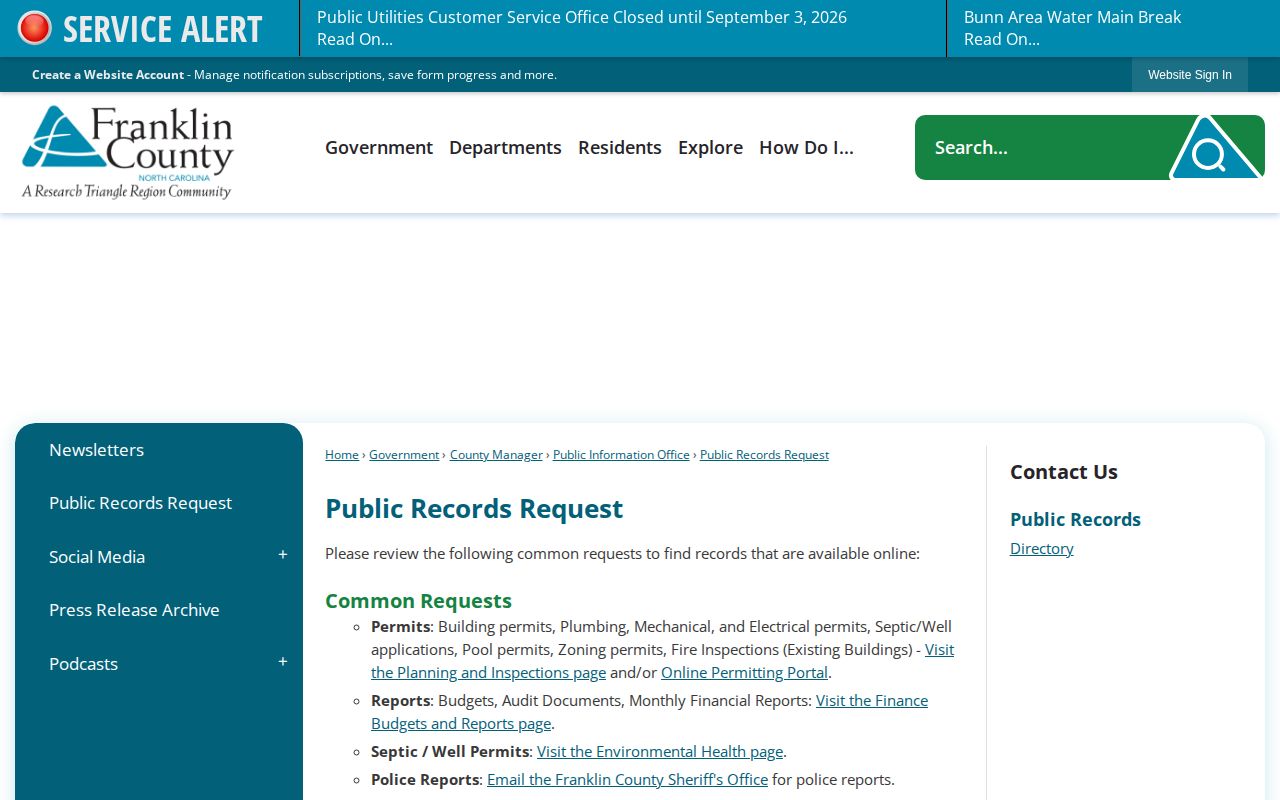The height and width of the screenshot is (800, 1280).
Task: Visit the Environmental Health page link
Action: [660, 752]
